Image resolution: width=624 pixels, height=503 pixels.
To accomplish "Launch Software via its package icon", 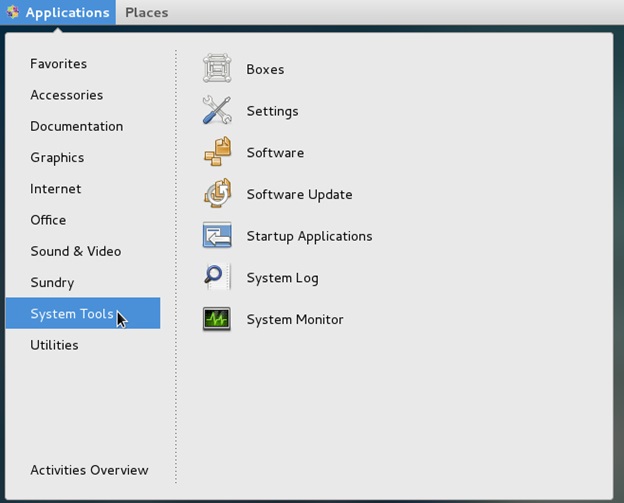I will coord(217,153).
